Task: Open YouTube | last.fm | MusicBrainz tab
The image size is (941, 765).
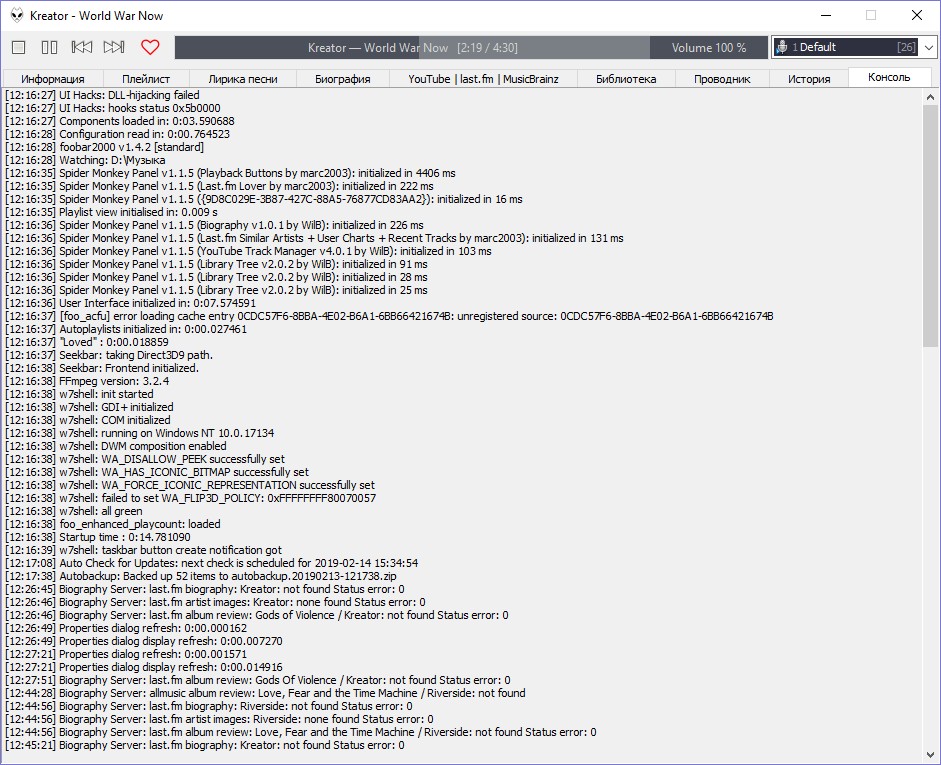Action: (483, 79)
